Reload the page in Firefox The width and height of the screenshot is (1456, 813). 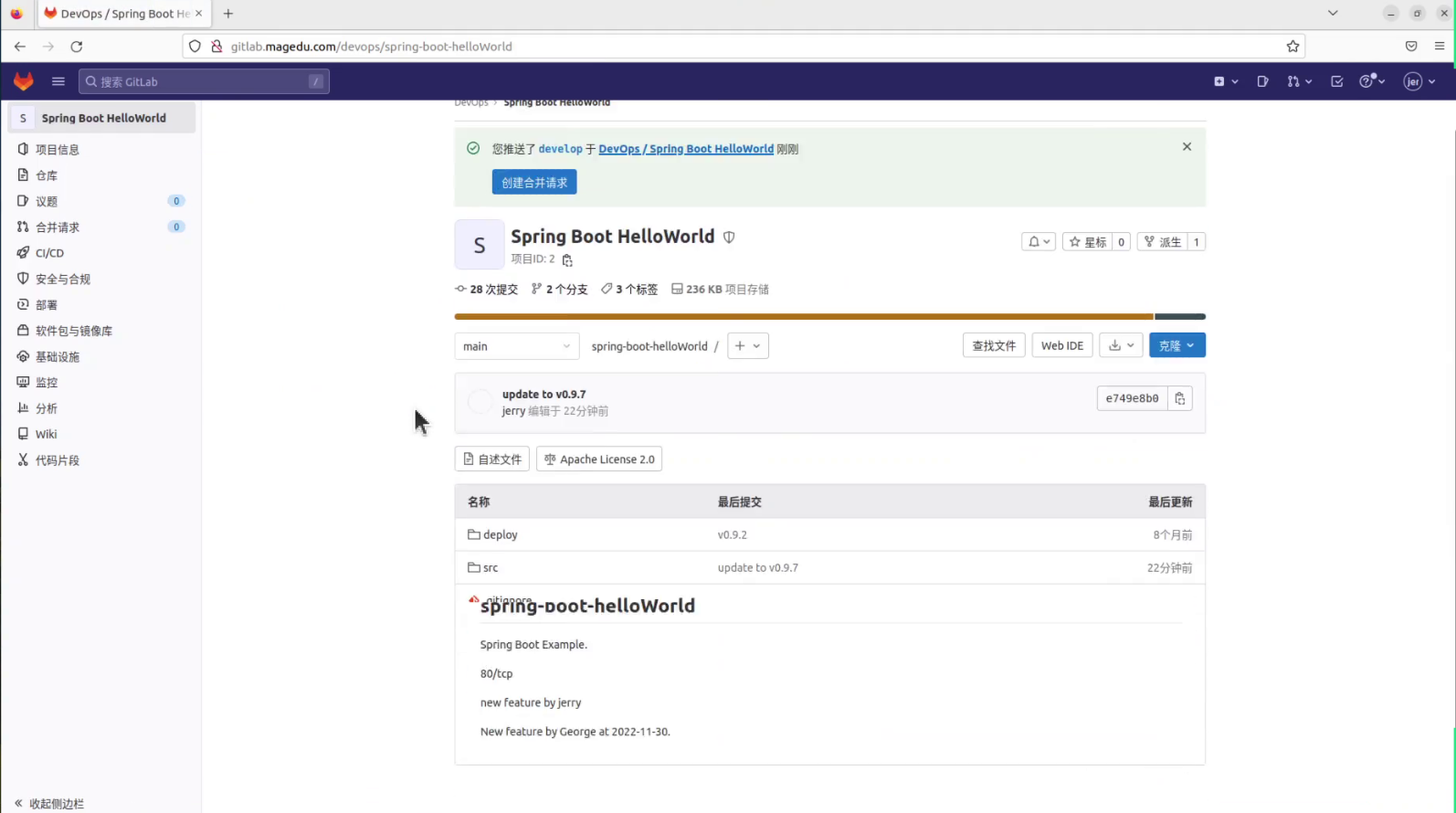click(77, 47)
